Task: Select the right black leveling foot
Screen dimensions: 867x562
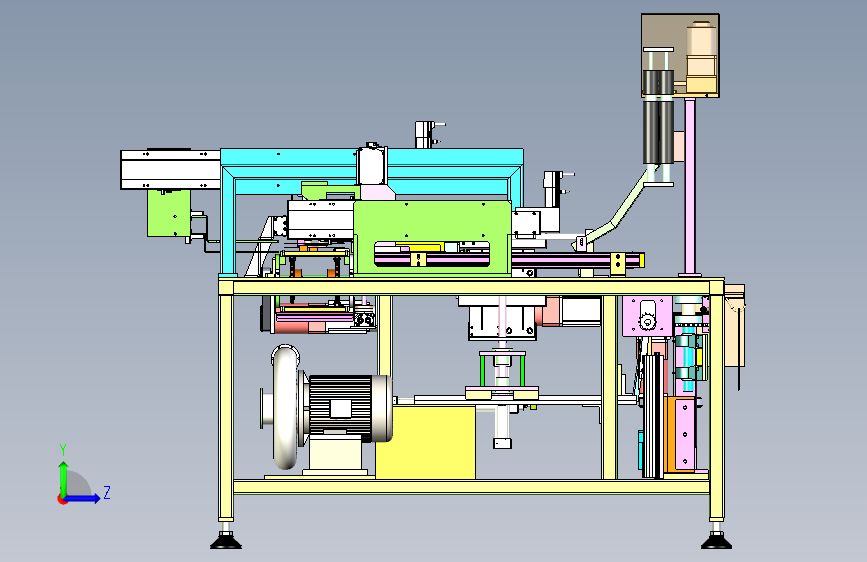Action: 716,540
